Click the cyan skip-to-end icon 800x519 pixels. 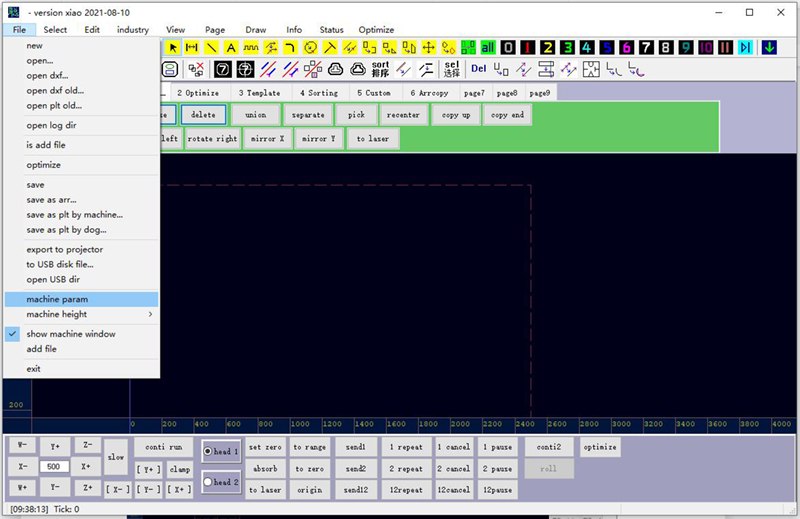pyautogui.click(x=745, y=48)
